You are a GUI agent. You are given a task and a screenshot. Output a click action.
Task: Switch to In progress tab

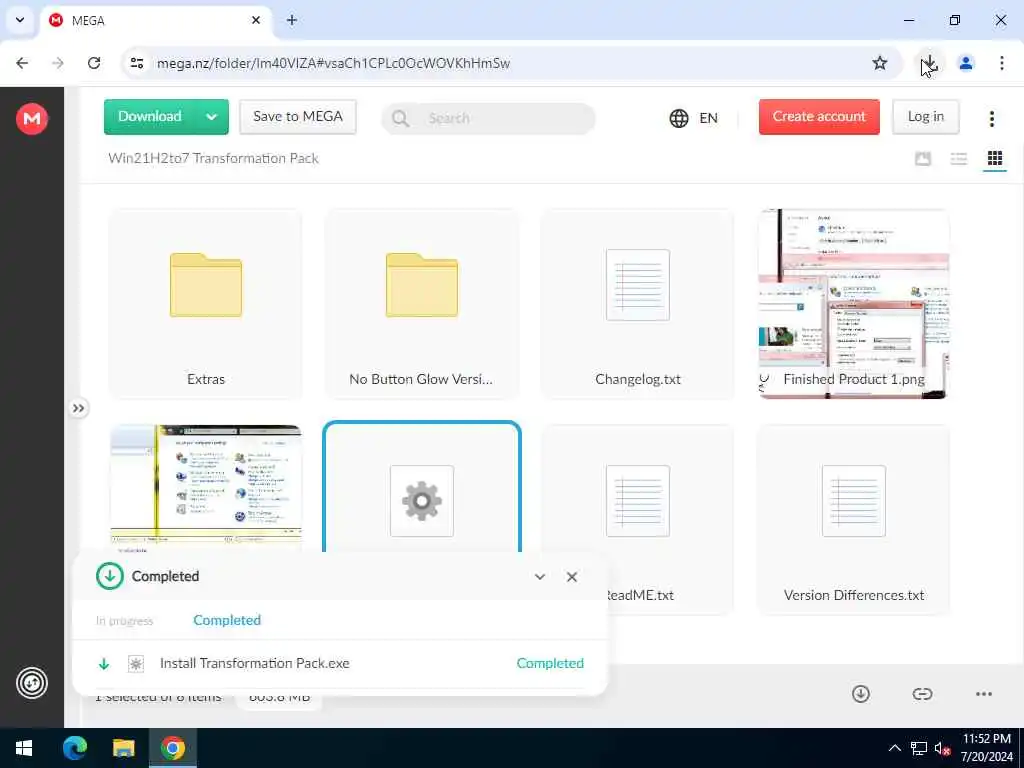tap(124, 620)
